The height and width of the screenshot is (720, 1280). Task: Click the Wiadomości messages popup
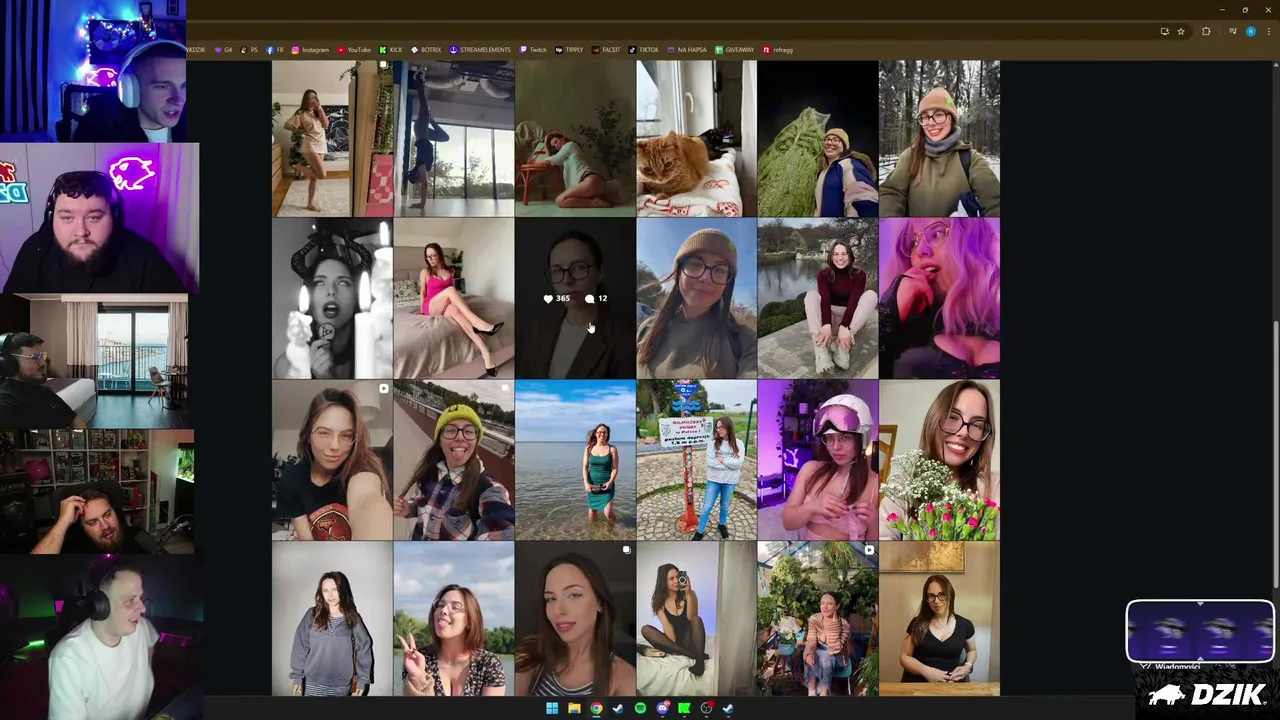pyautogui.click(x=1178, y=666)
